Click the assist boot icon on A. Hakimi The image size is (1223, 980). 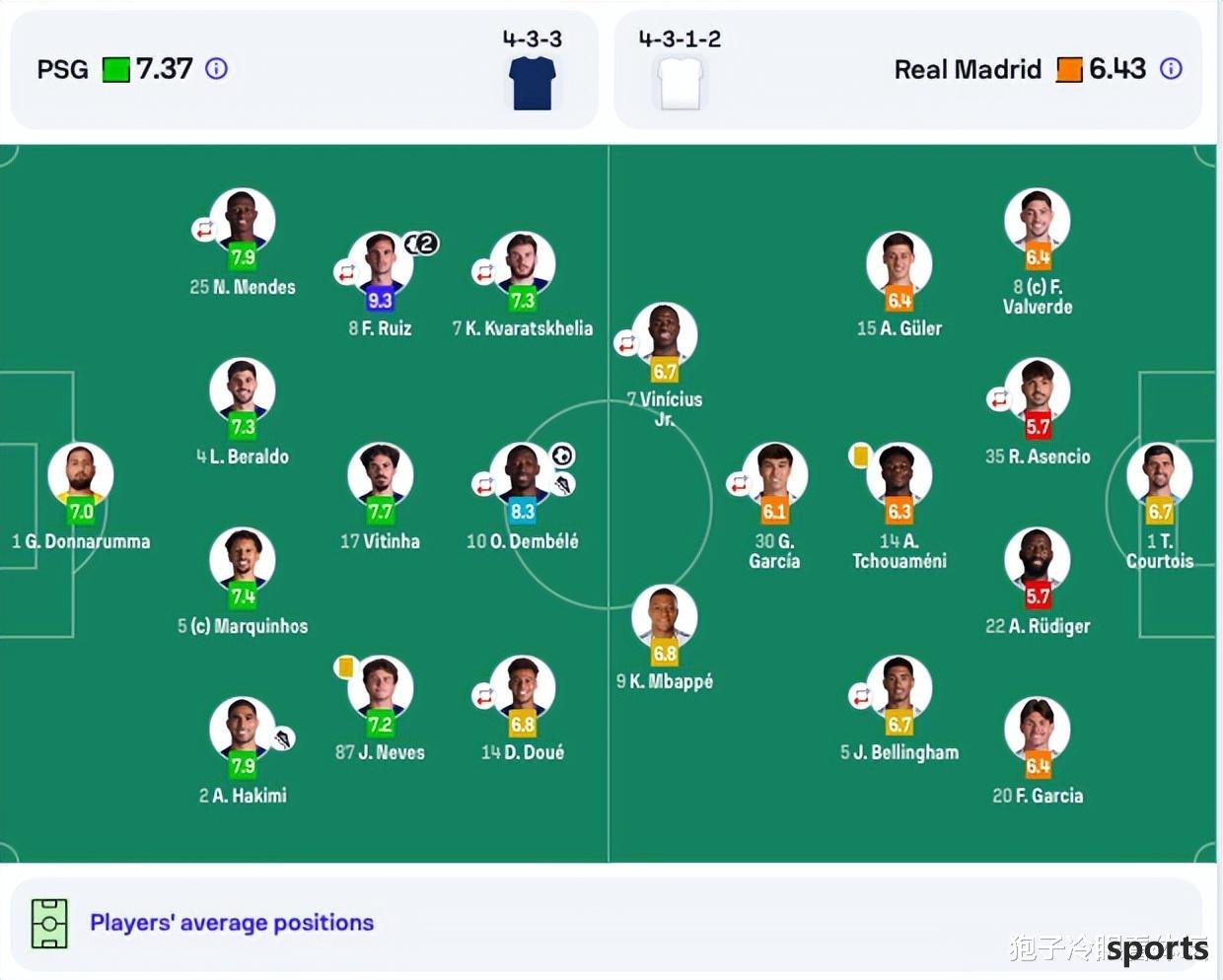click(x=282, y=738)
